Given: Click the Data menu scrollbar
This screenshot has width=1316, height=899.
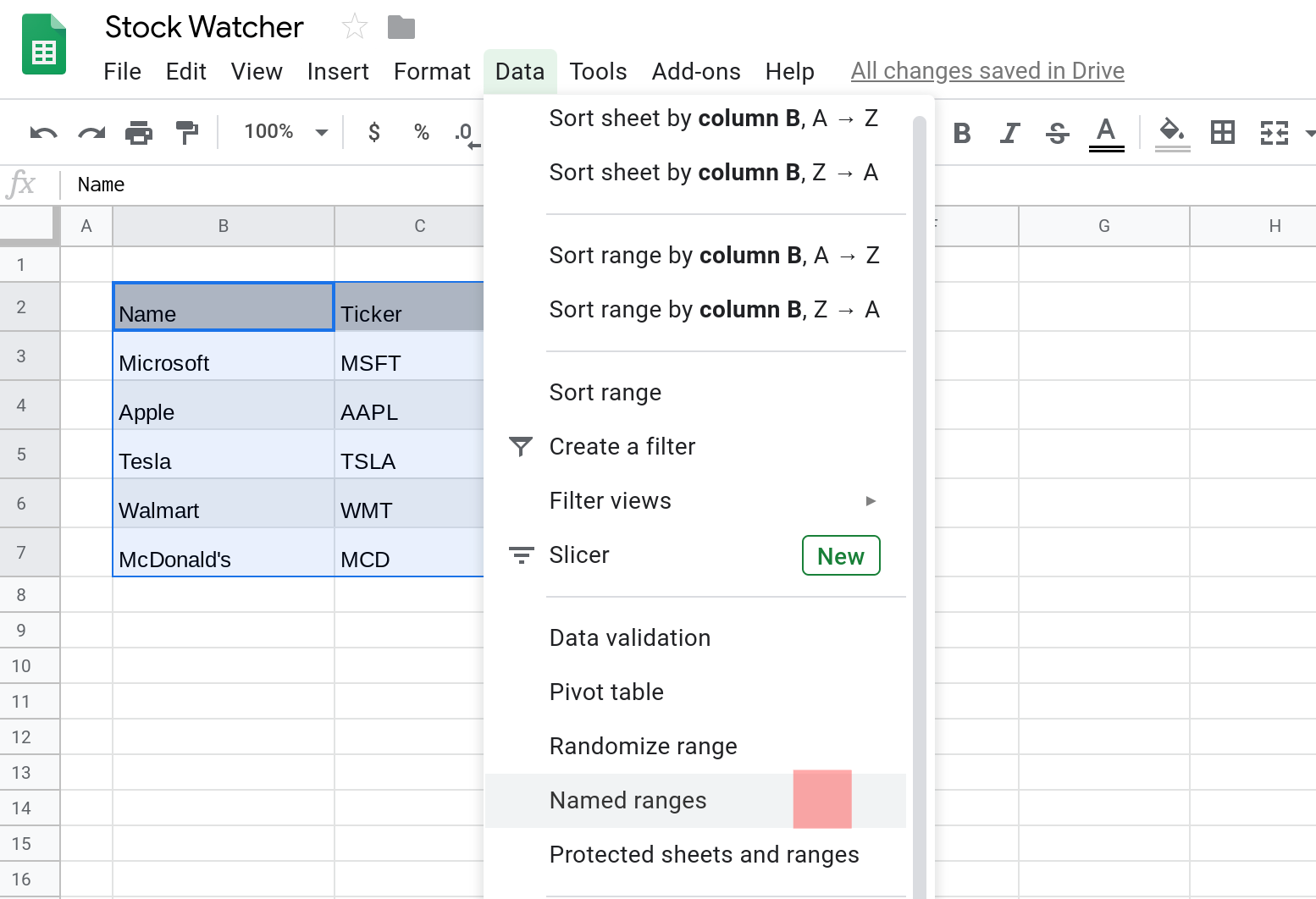Looking at the screenshot, I should pos(920,508).
